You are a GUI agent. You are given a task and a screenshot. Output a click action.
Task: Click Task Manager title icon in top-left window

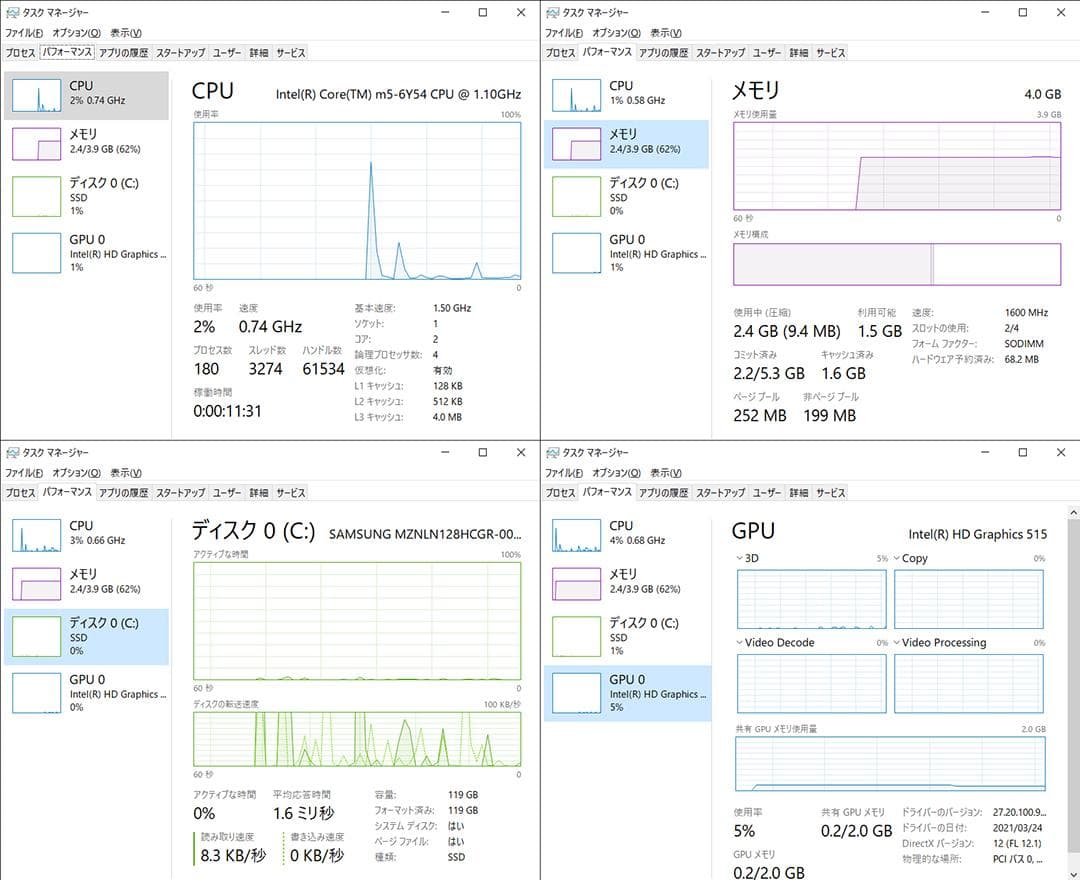pos(12,12)
